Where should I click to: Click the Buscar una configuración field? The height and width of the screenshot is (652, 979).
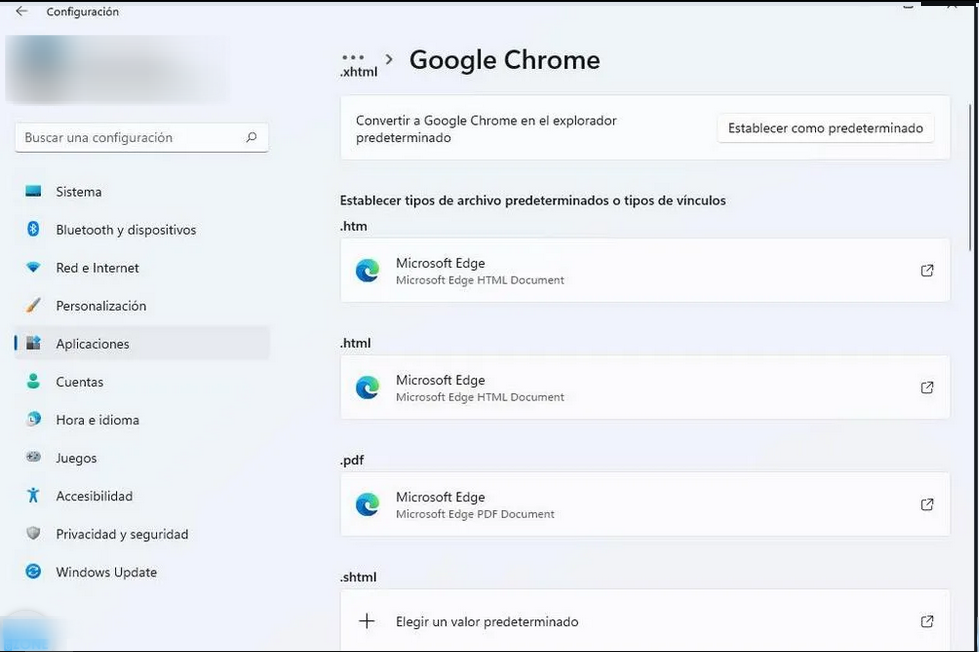point(130,138)
